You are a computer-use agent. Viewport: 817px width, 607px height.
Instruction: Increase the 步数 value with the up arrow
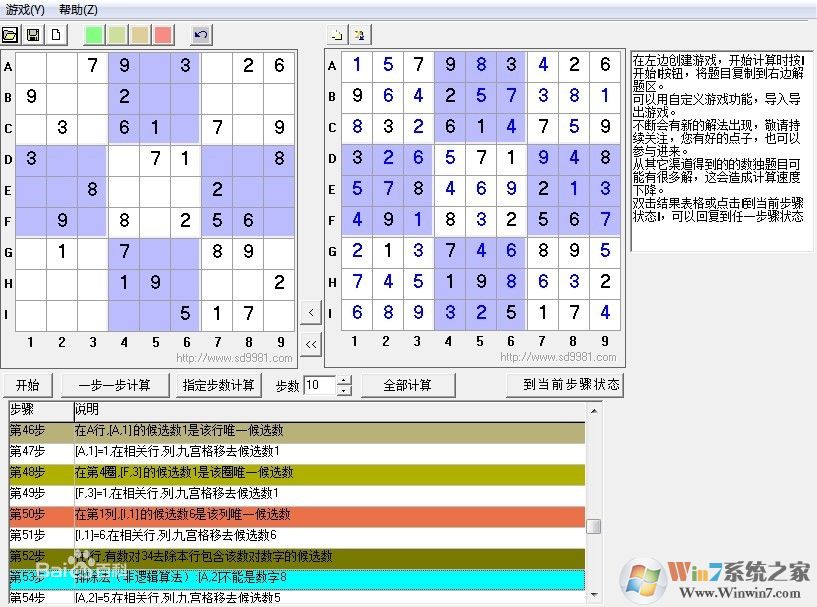pyautogui.click(x=343, y=379)
